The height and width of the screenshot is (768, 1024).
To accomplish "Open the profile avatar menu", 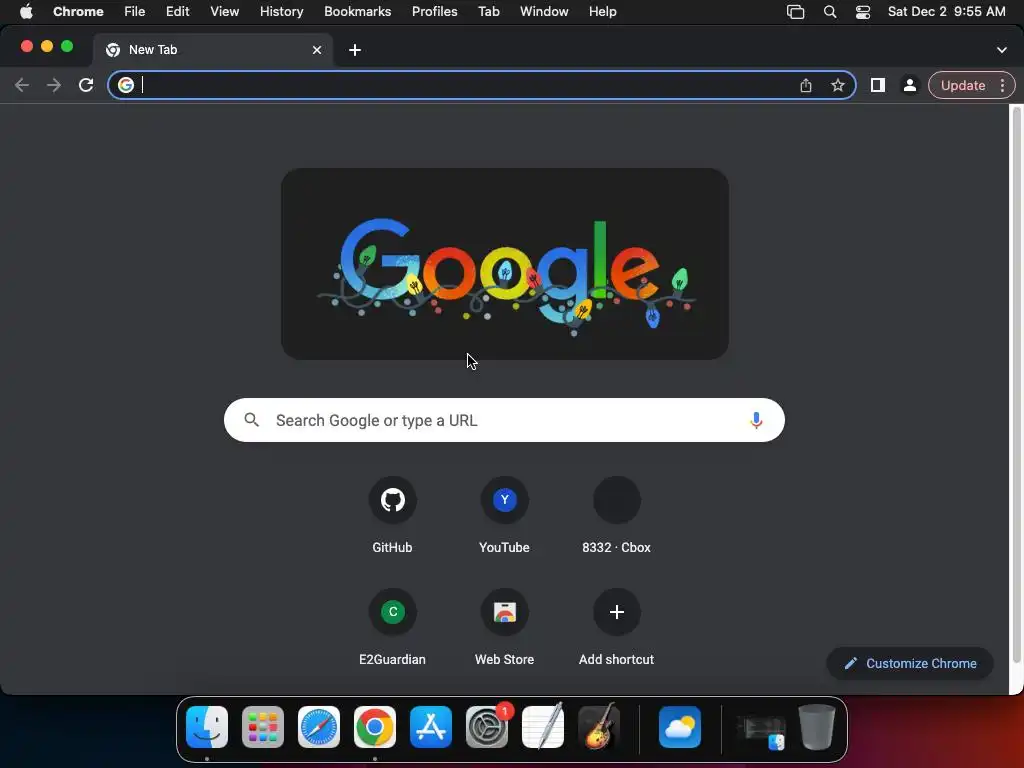I will (909, 85).
